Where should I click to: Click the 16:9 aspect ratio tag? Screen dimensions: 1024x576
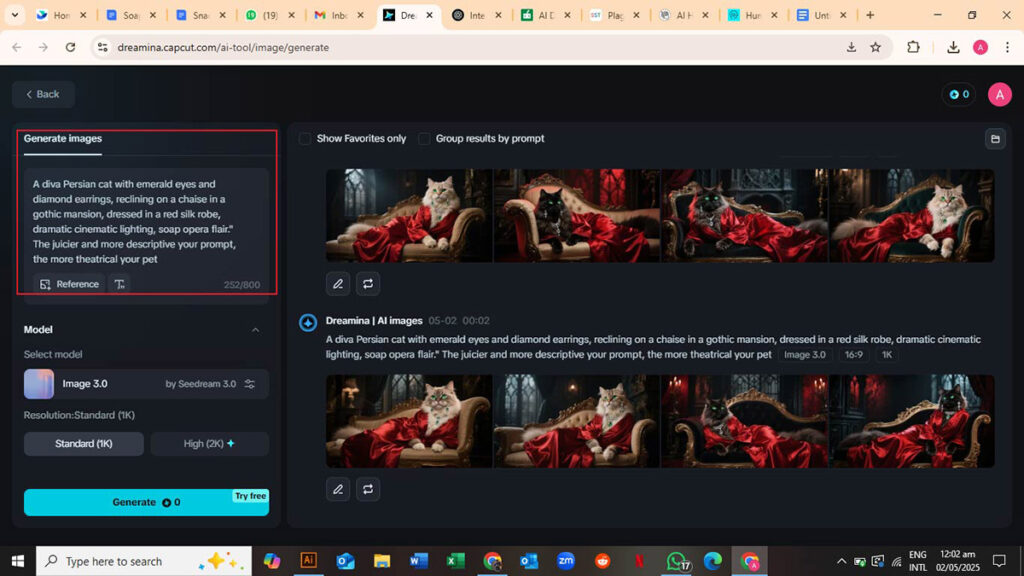pos(854,355)
